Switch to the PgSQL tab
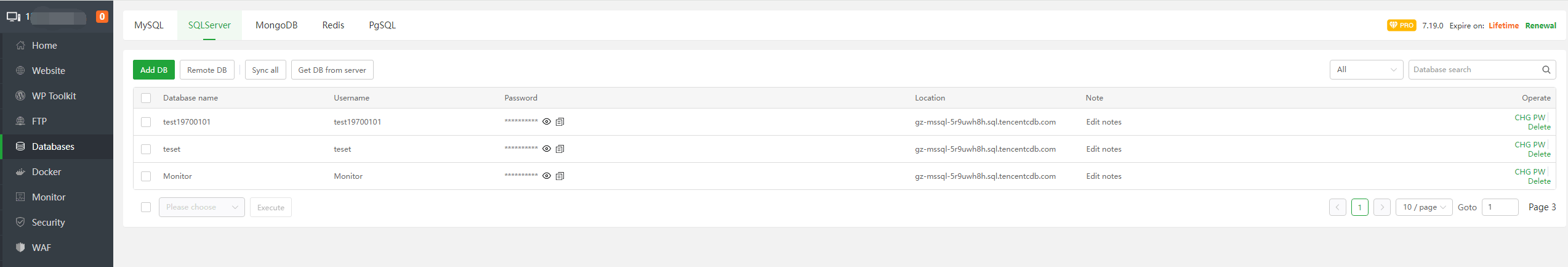The image size is (1568, 267). 382,25
